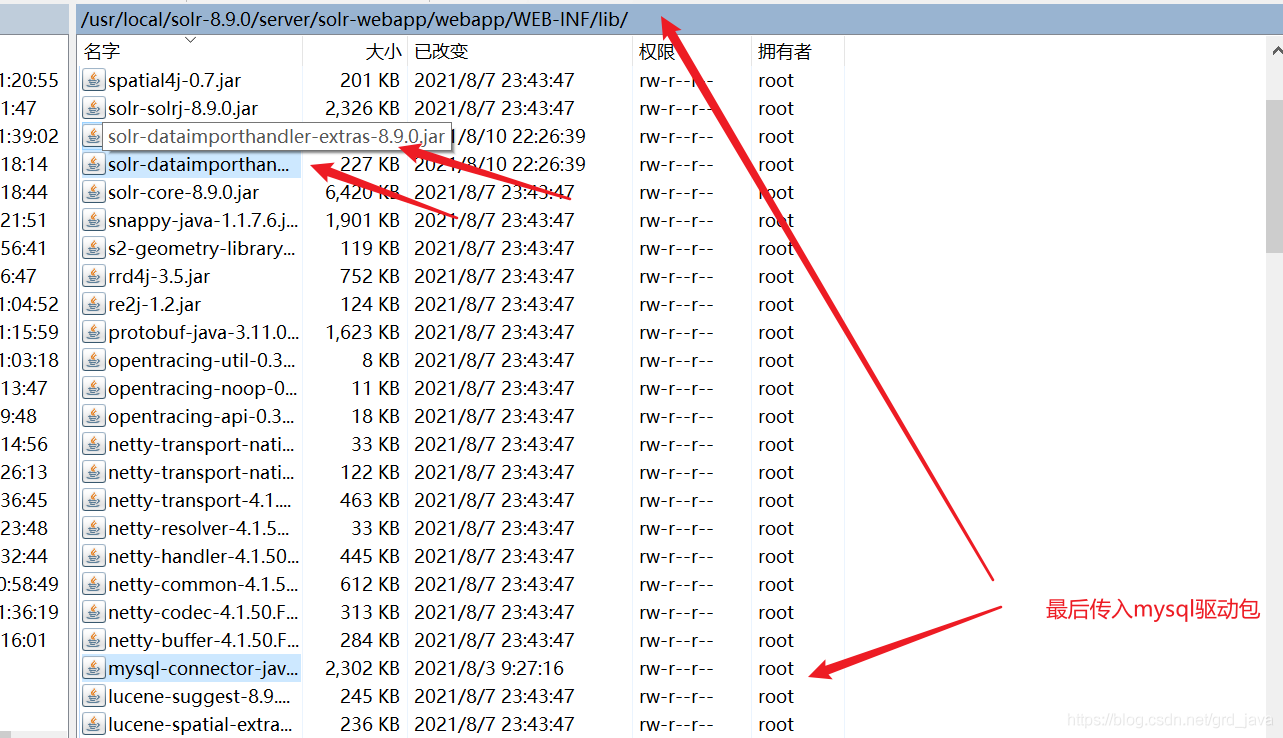Image resolution: width=1283 pixels, height=738 pixels.
Task: Click the '124 KB' size cell
Action: [370, 304]
